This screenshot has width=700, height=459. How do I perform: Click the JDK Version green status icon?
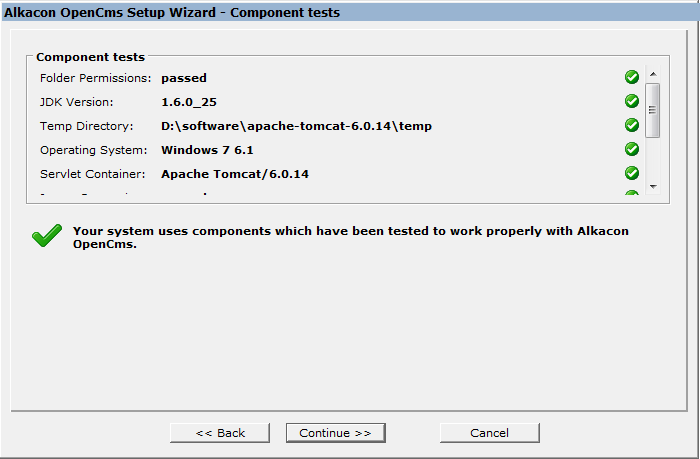coord(632,101)
